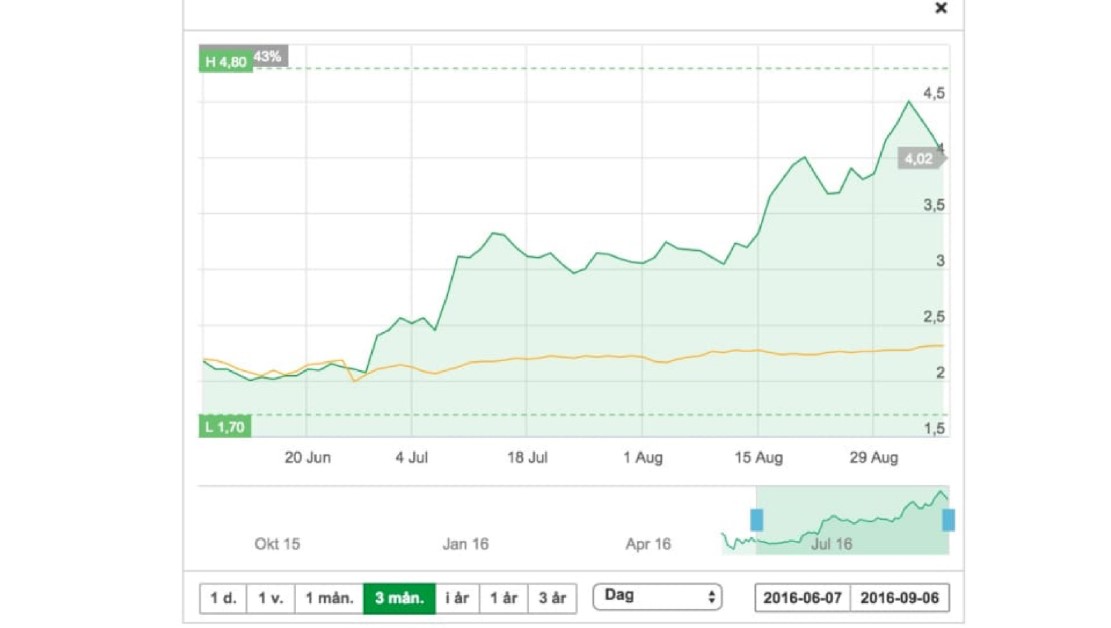Select the 1 d. time range
Viewport: 1111px width, 628px height.
pos(222,598)
